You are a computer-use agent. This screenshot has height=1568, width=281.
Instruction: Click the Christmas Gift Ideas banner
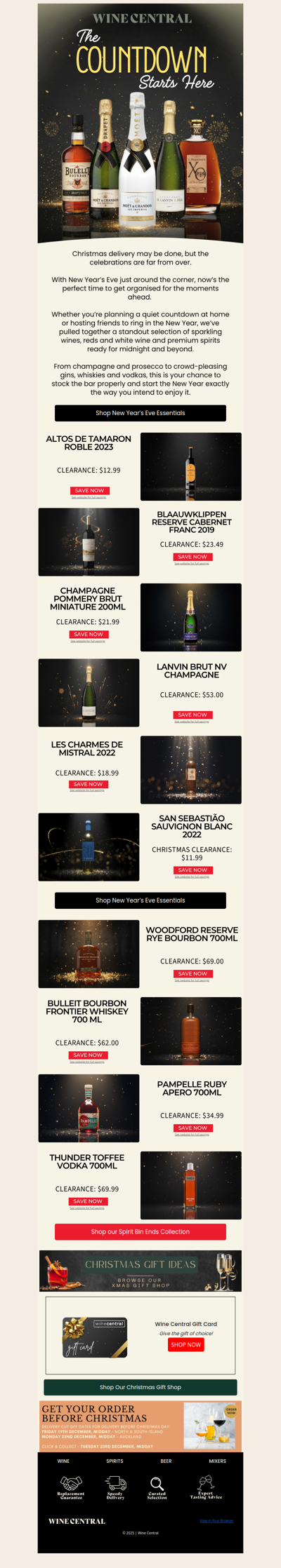pyautogui.click(x=140, y=1271)
